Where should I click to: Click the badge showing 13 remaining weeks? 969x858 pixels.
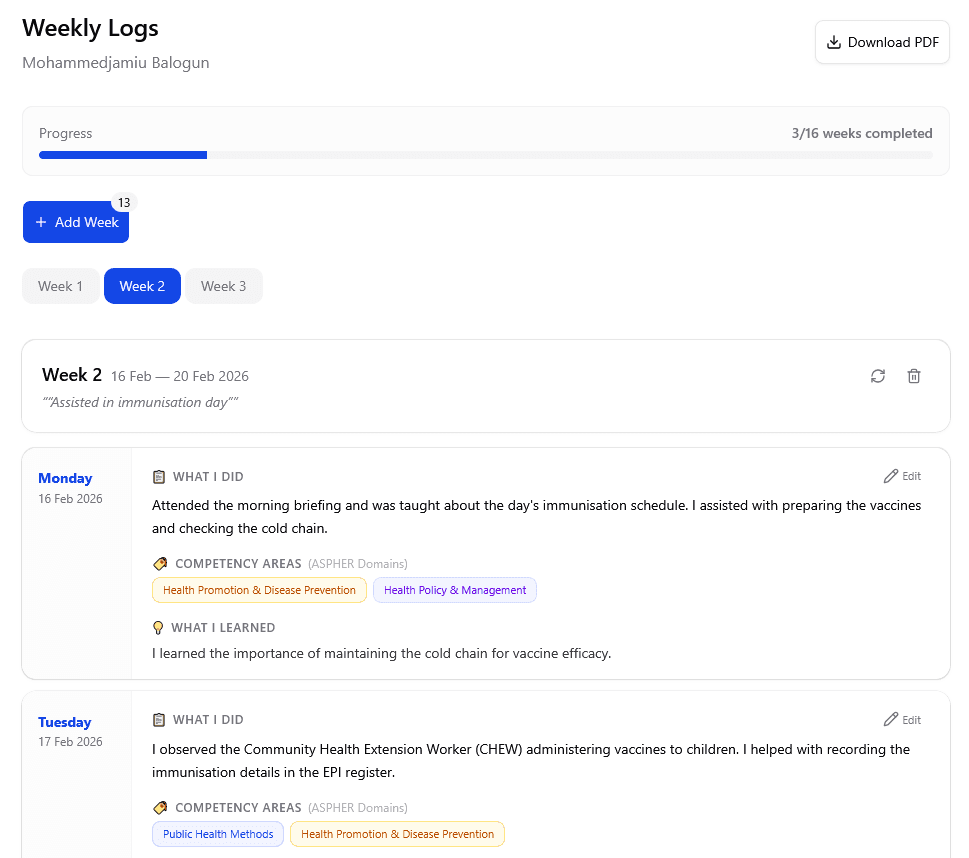pos(124,202)
